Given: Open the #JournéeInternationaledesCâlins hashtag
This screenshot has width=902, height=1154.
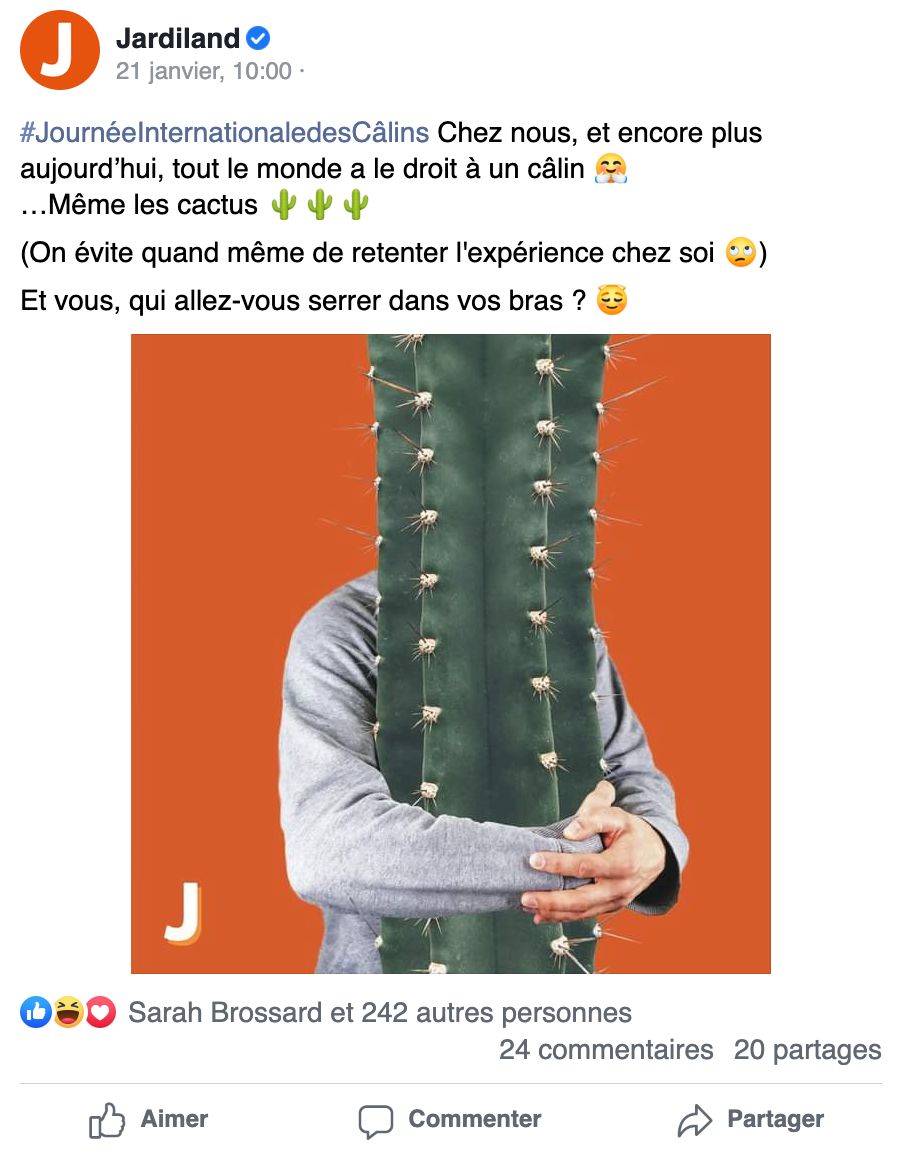Looking at the screenshot, I should [x=224, y=132].
